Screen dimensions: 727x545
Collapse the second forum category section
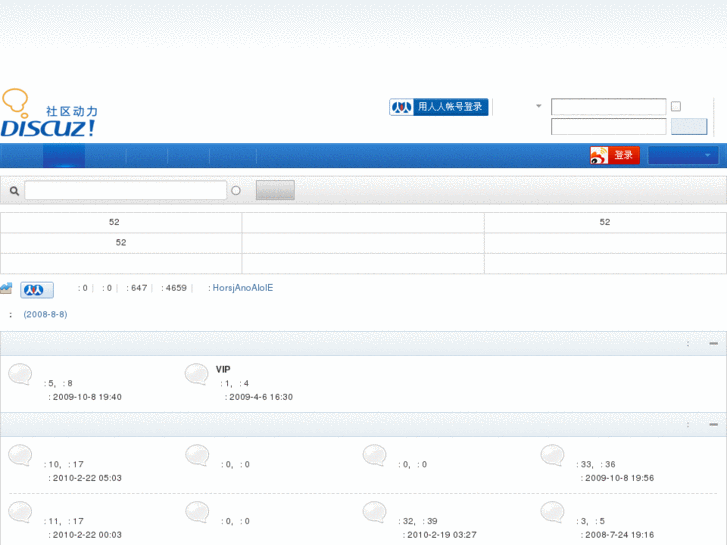coord(714,424)
